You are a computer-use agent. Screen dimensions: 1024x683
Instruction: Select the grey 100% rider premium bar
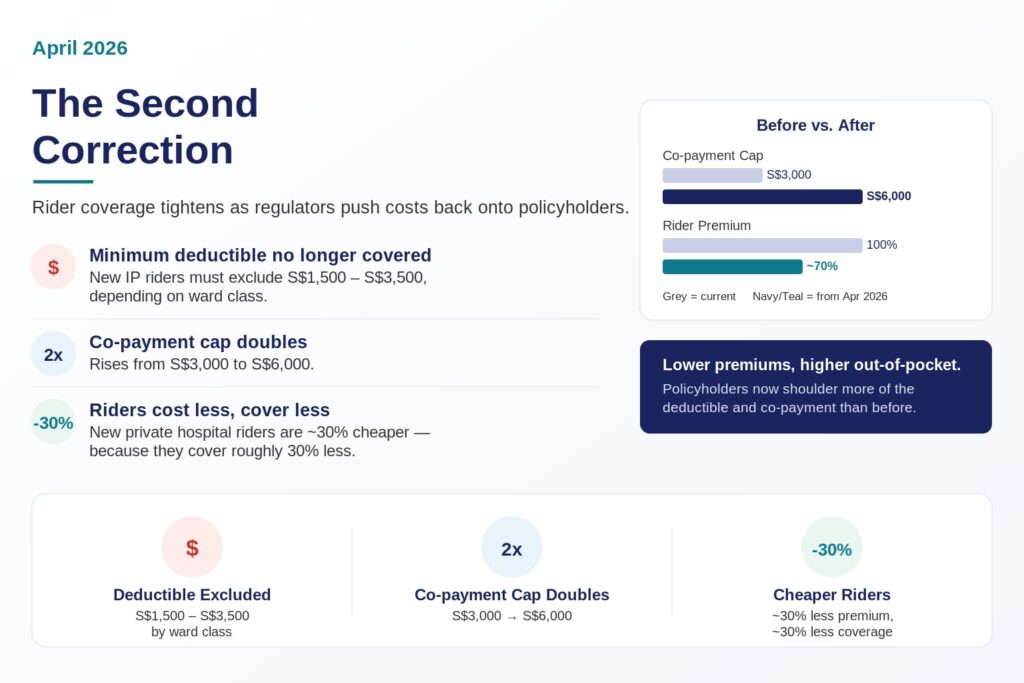click(x=763, y=246)
